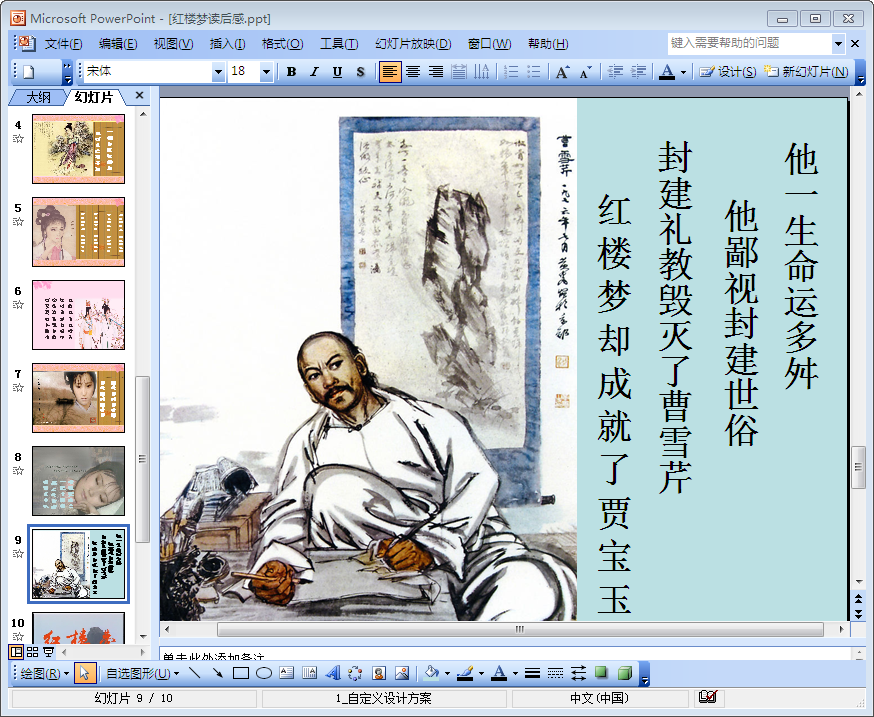Toggle underline formatting

point(337,72)
